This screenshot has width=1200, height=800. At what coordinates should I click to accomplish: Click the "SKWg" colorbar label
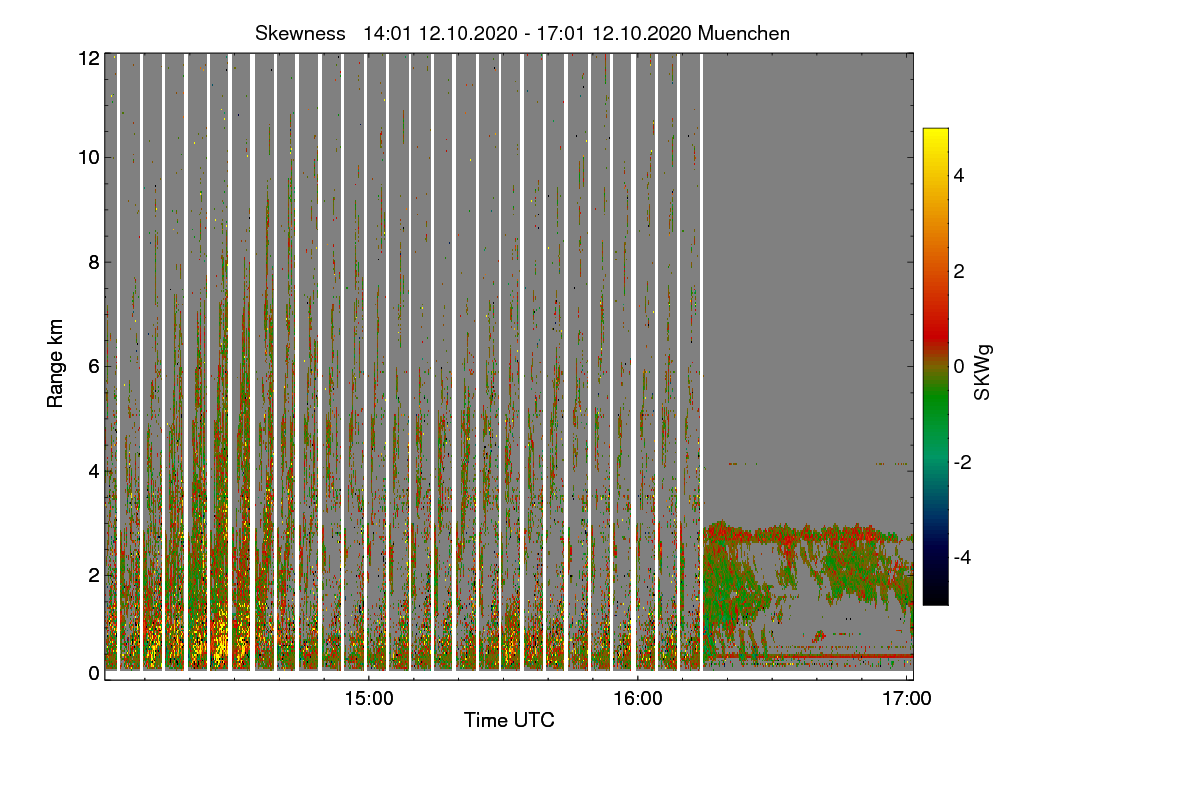tap(982, 373)
